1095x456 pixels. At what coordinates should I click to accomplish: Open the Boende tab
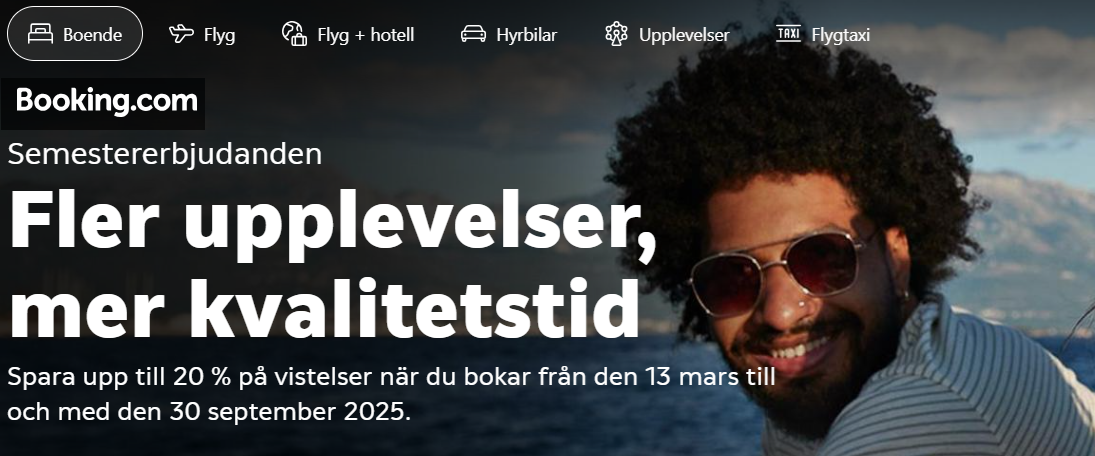(x=75, y=34)
